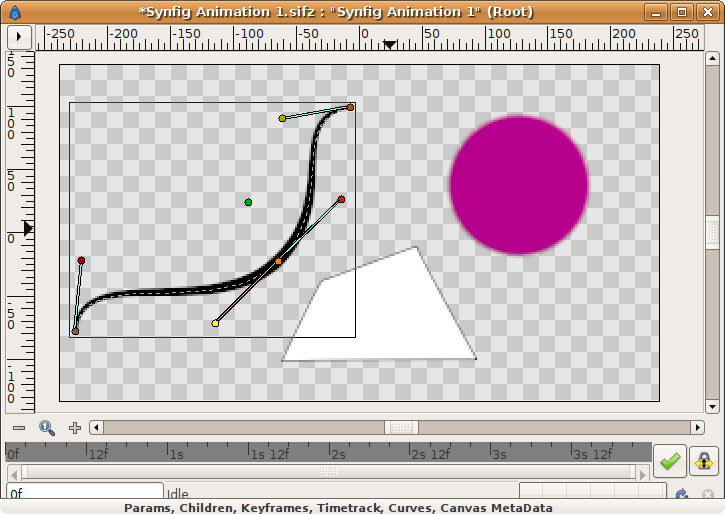The height and width of the screenshot is (514, 725).
Task: Click the stop icon in status bar
Action: tap(707, 495)
